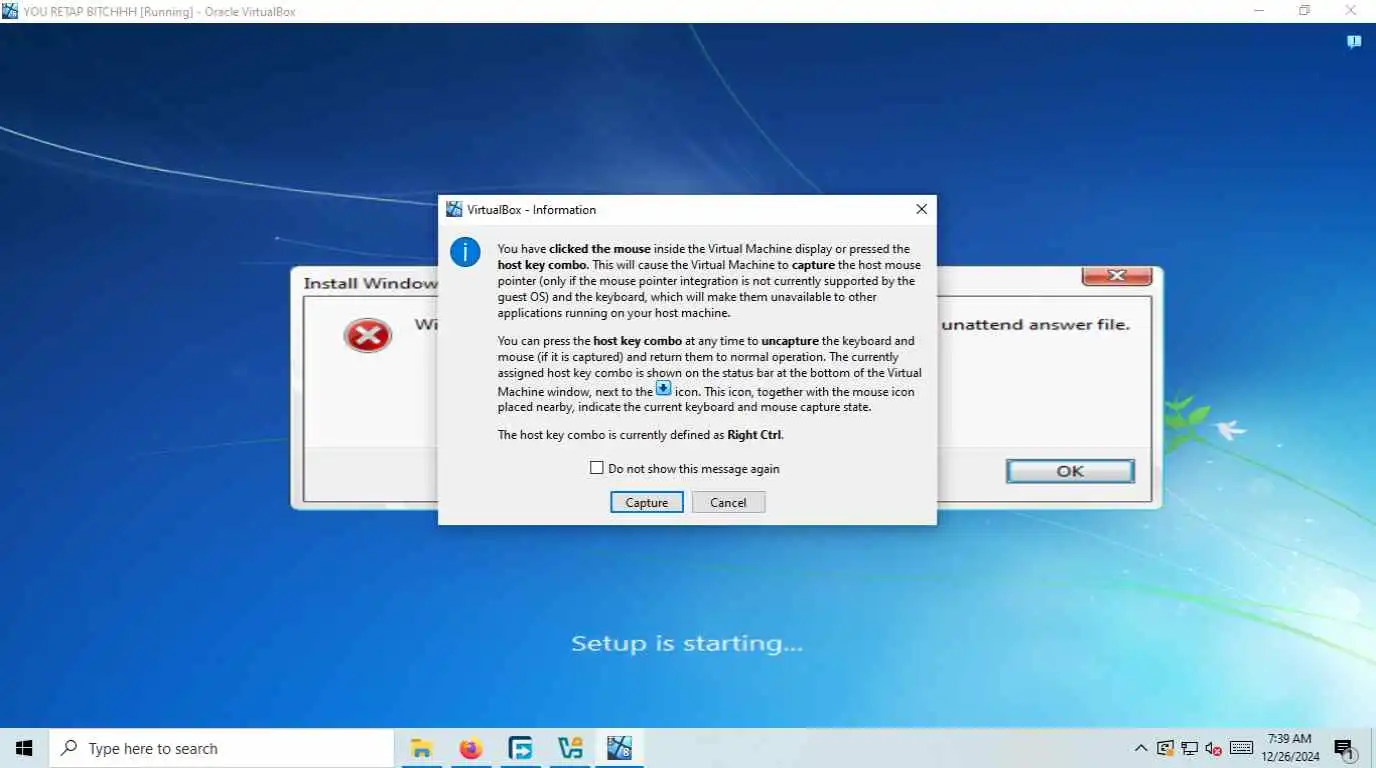The width and height of the screenshot is (1376, 768).
Task: Close the Install Windows error dialog
Action: click(1117, 276)
